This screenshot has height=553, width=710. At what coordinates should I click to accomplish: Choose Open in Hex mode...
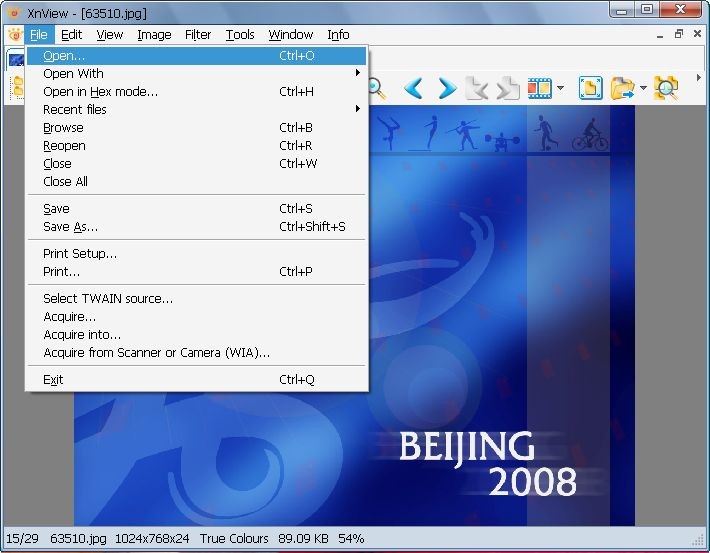pos(197,91)
